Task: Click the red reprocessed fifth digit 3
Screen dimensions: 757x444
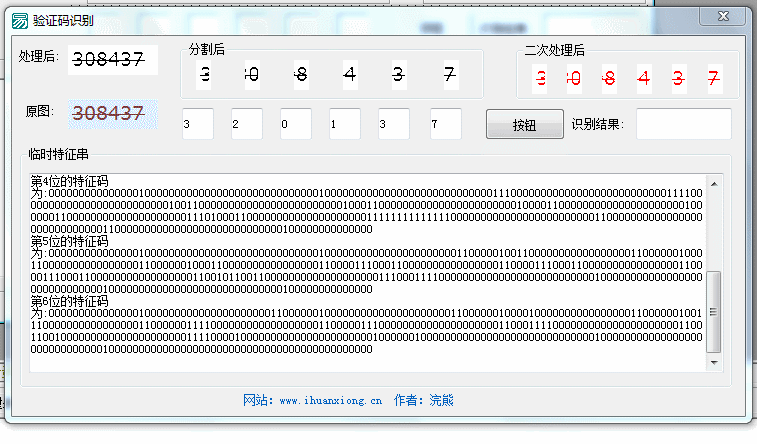Action: [679, 79]
